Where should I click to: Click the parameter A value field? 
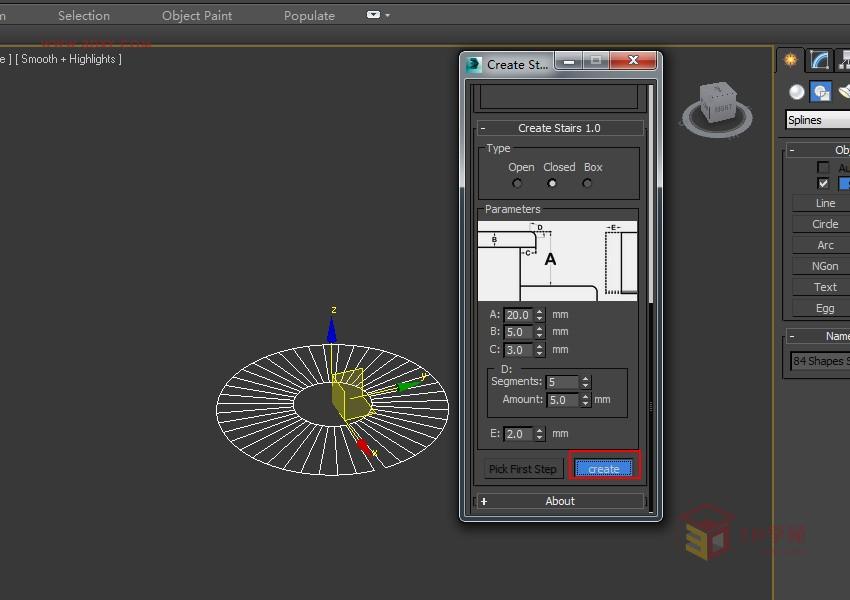[519, 315]
